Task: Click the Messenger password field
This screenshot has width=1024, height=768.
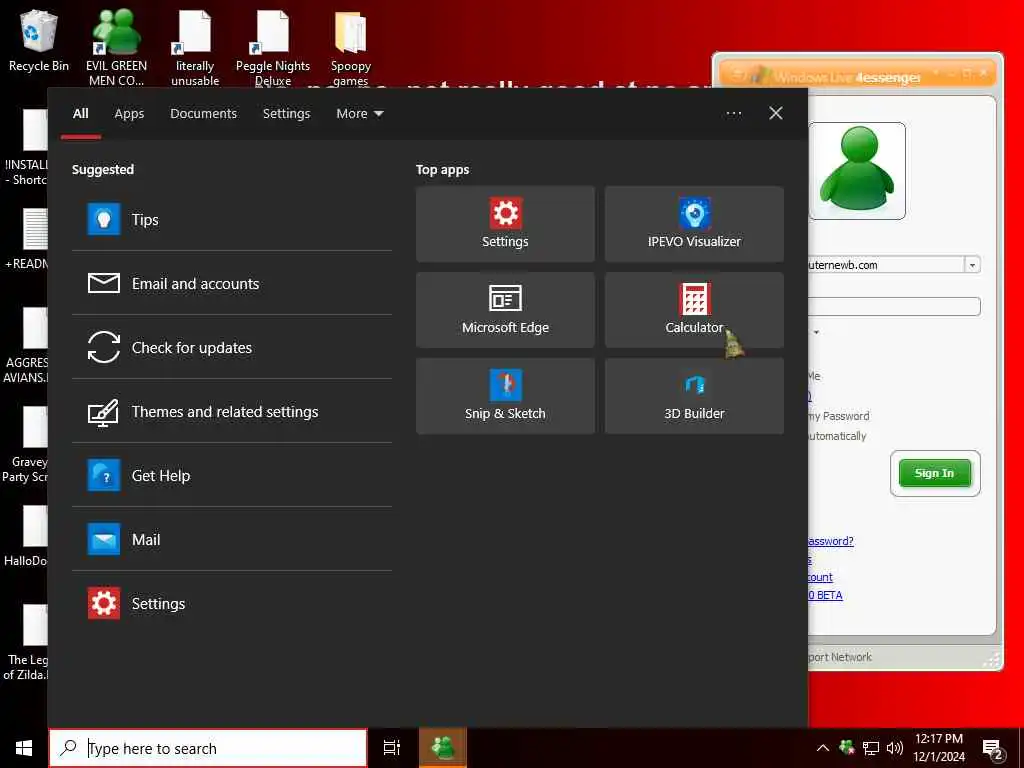Action: pos(893,306)
